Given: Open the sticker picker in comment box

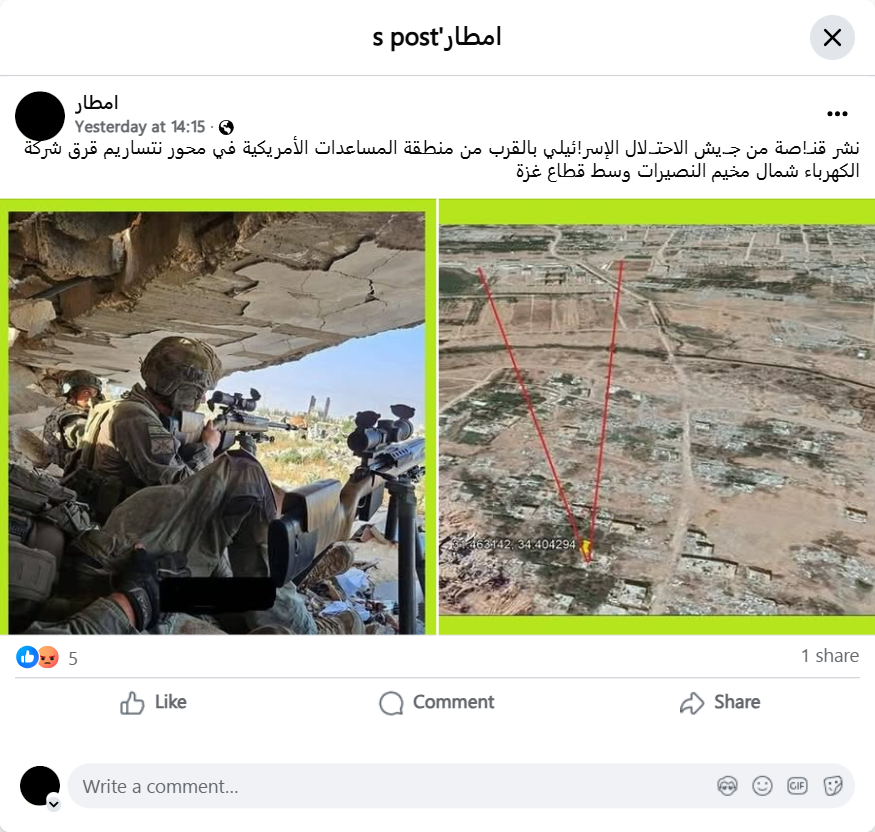Looking at the screenshot, I should tap(833, 786).
